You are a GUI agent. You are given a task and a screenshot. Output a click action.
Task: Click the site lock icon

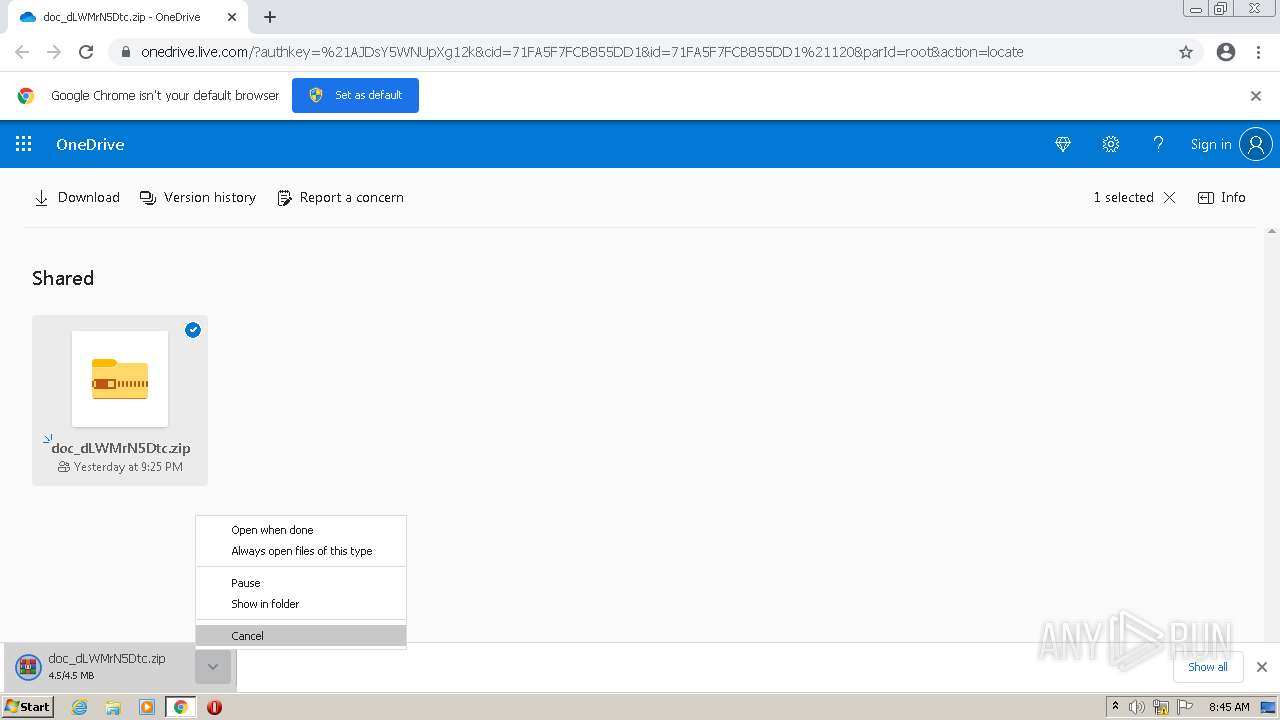(125, 52)
